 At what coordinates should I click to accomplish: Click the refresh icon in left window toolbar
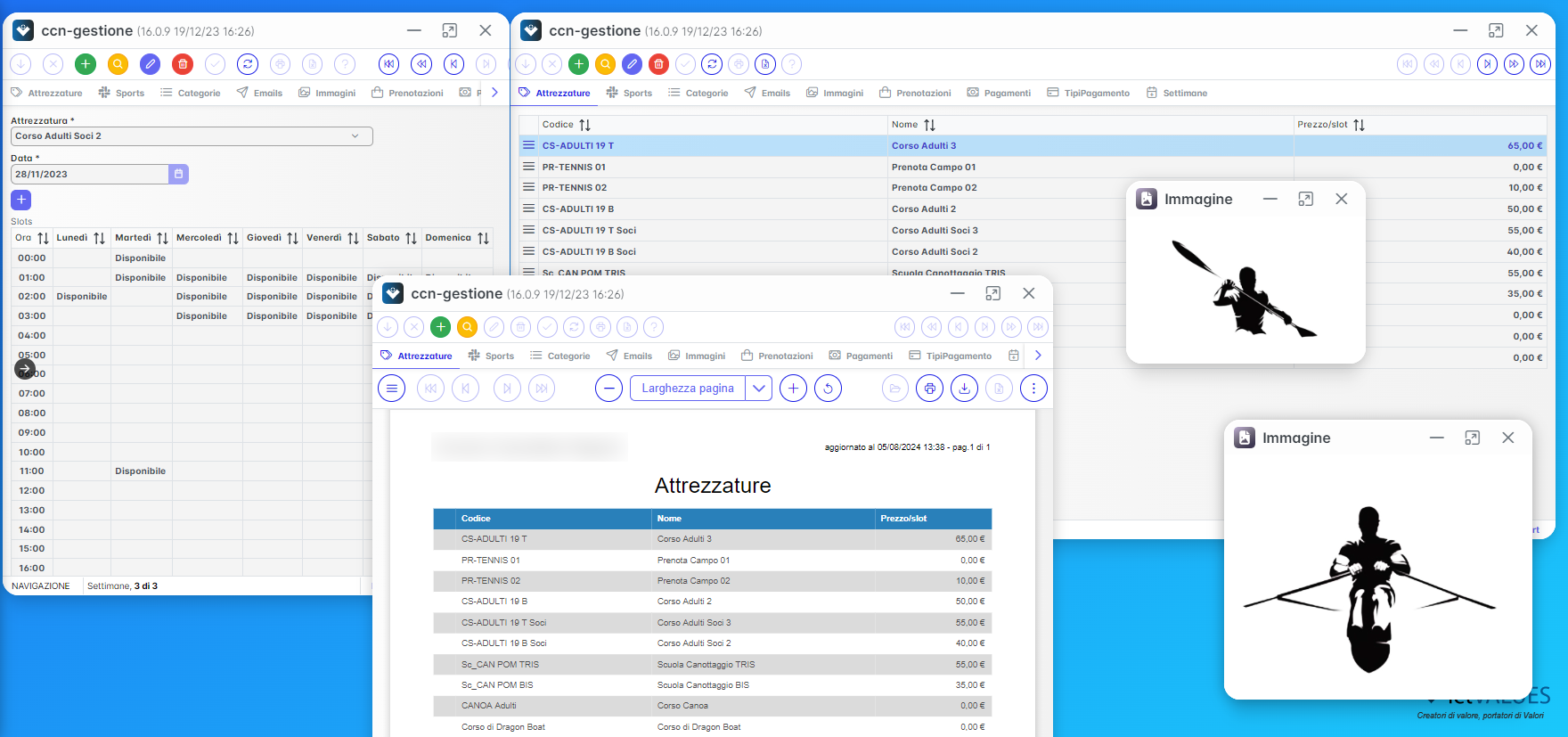point(248,64)
